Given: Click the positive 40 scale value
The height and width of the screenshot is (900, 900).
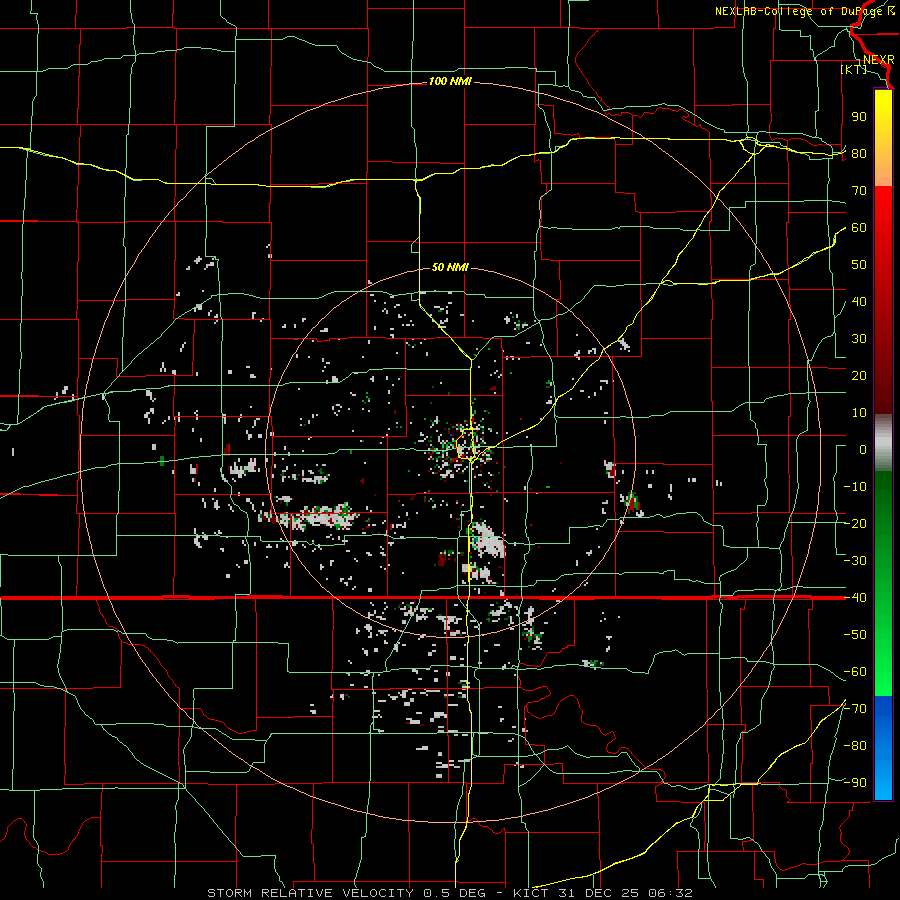Looking at the screenshot, I should pos(859,302).
